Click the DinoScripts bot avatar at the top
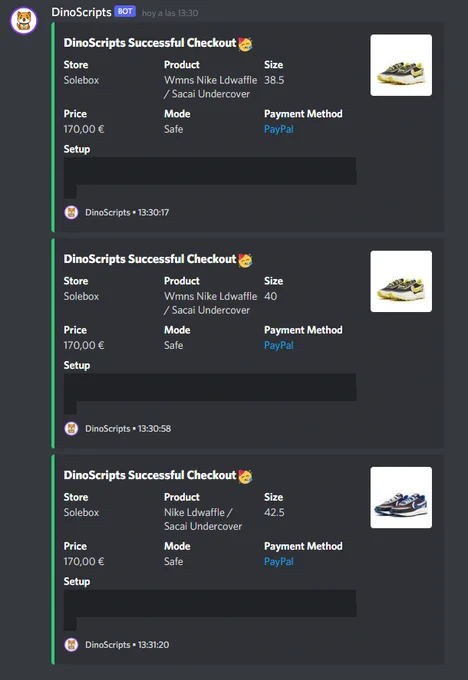The width and height of the screenshot is (468, 680). pyautogui.click(x=24, y=20)
